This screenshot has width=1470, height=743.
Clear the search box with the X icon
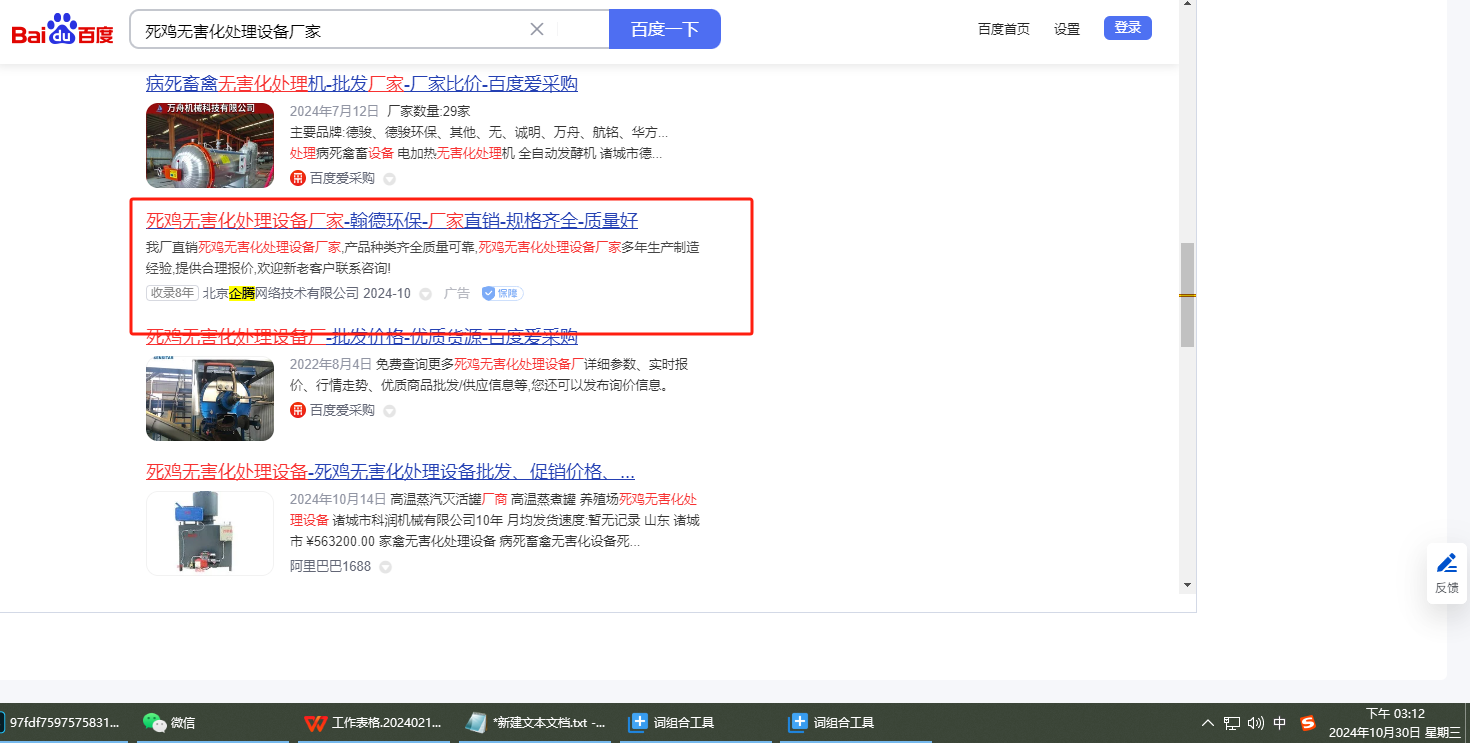click(537, 29)
